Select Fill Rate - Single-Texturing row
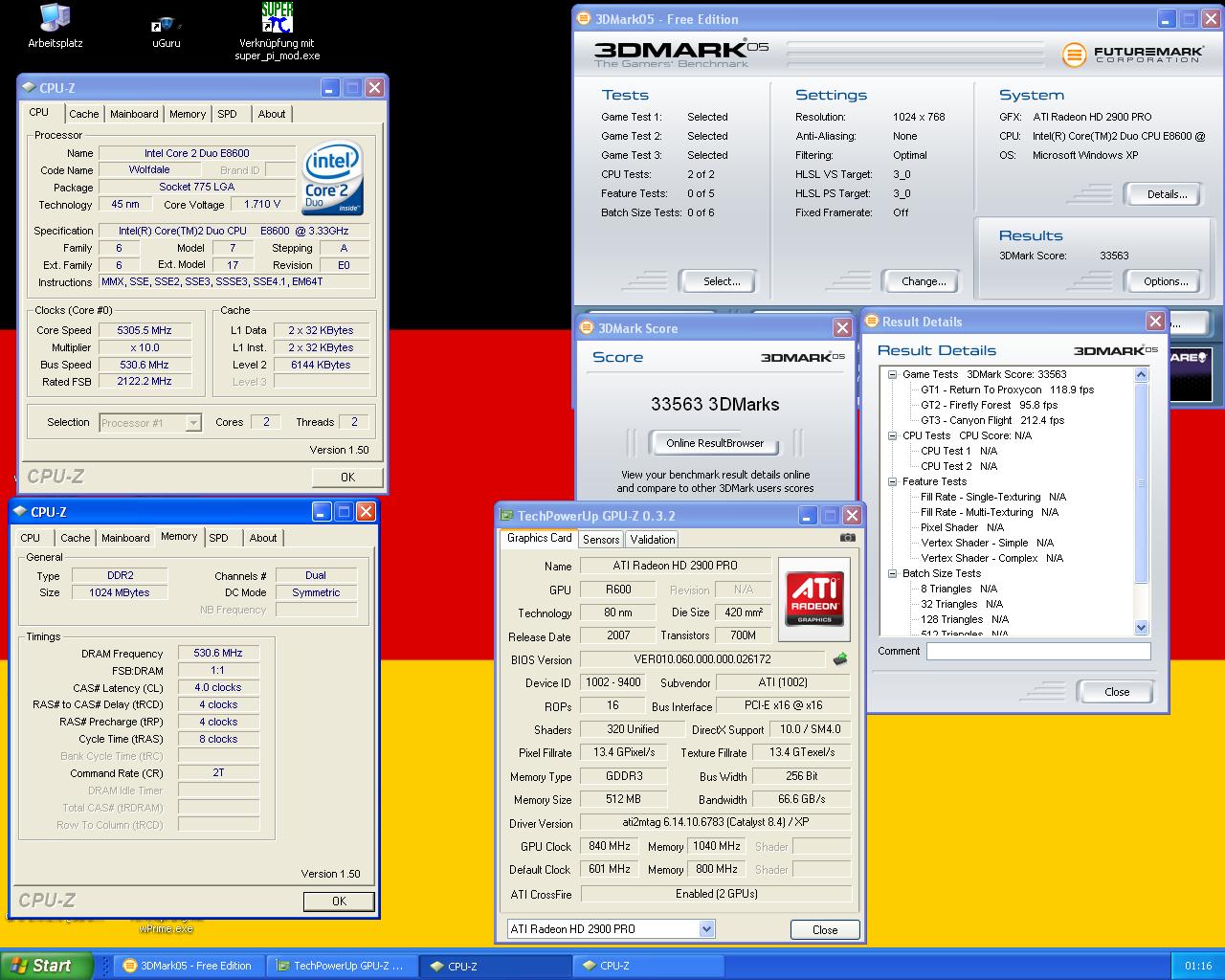 click(992, 497)
